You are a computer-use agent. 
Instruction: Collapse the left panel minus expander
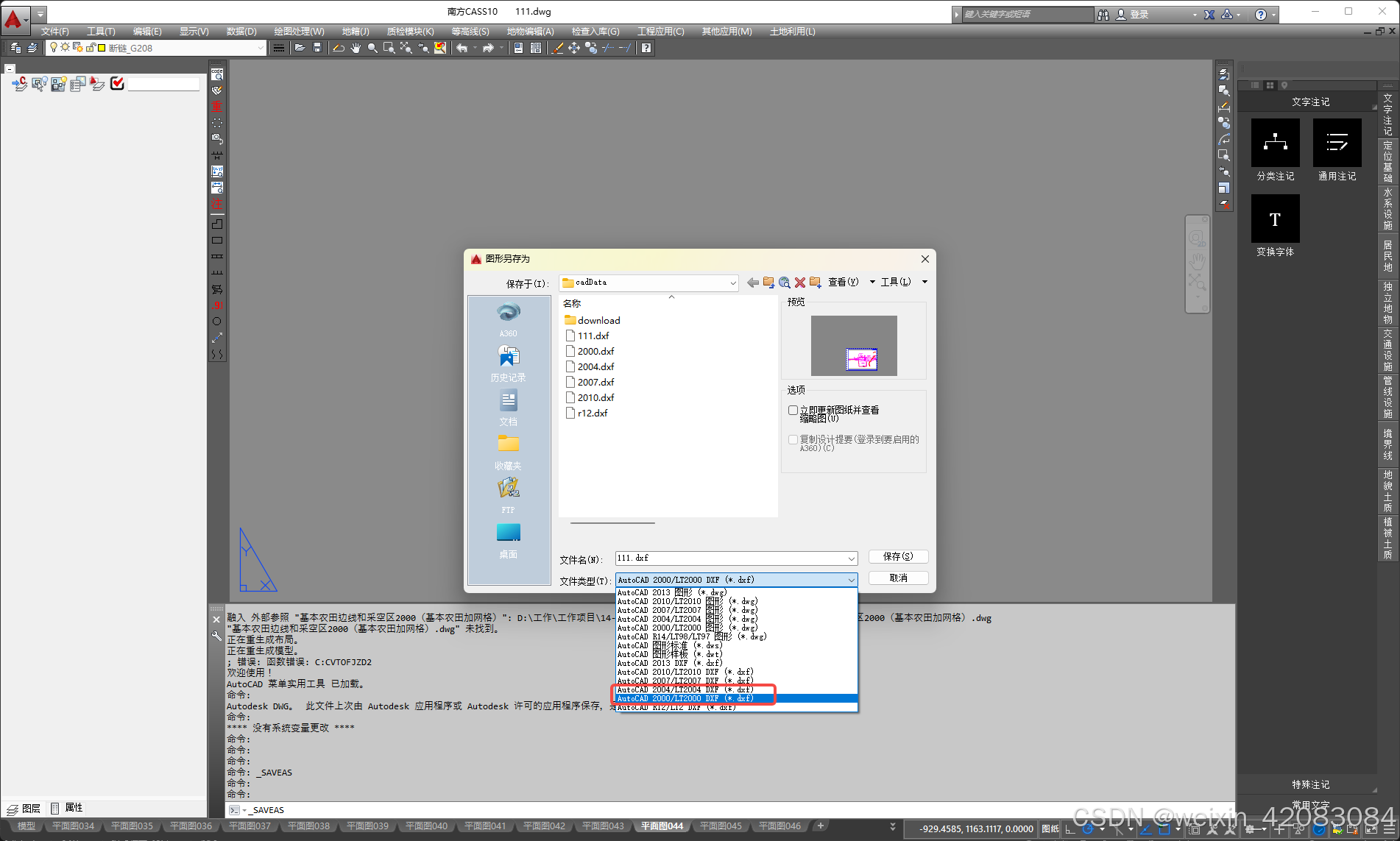(x=10, y=69)
